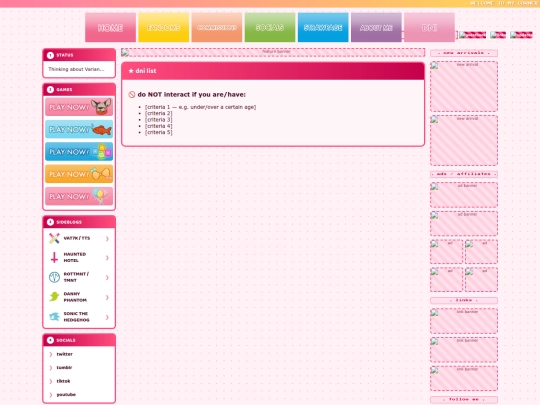Click the SOCIALS sidebar widget header

(x=79, y=340)
